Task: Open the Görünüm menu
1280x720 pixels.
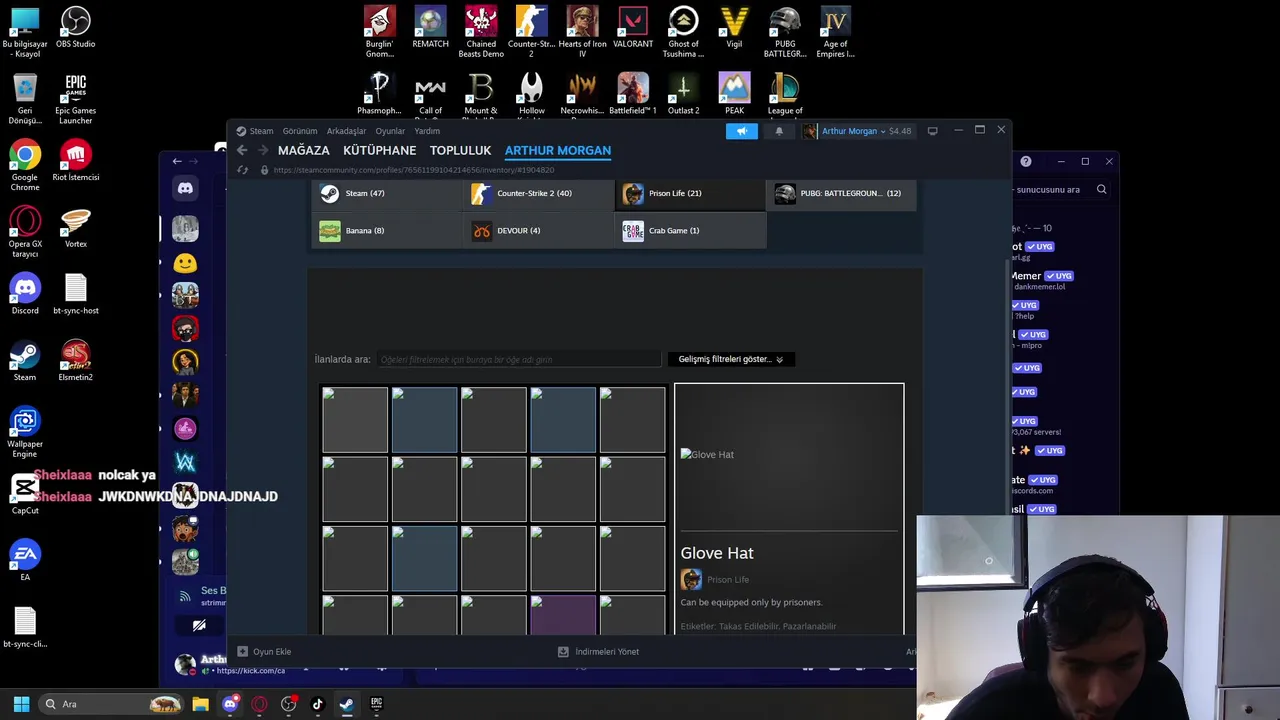Action: pos(299,131)
